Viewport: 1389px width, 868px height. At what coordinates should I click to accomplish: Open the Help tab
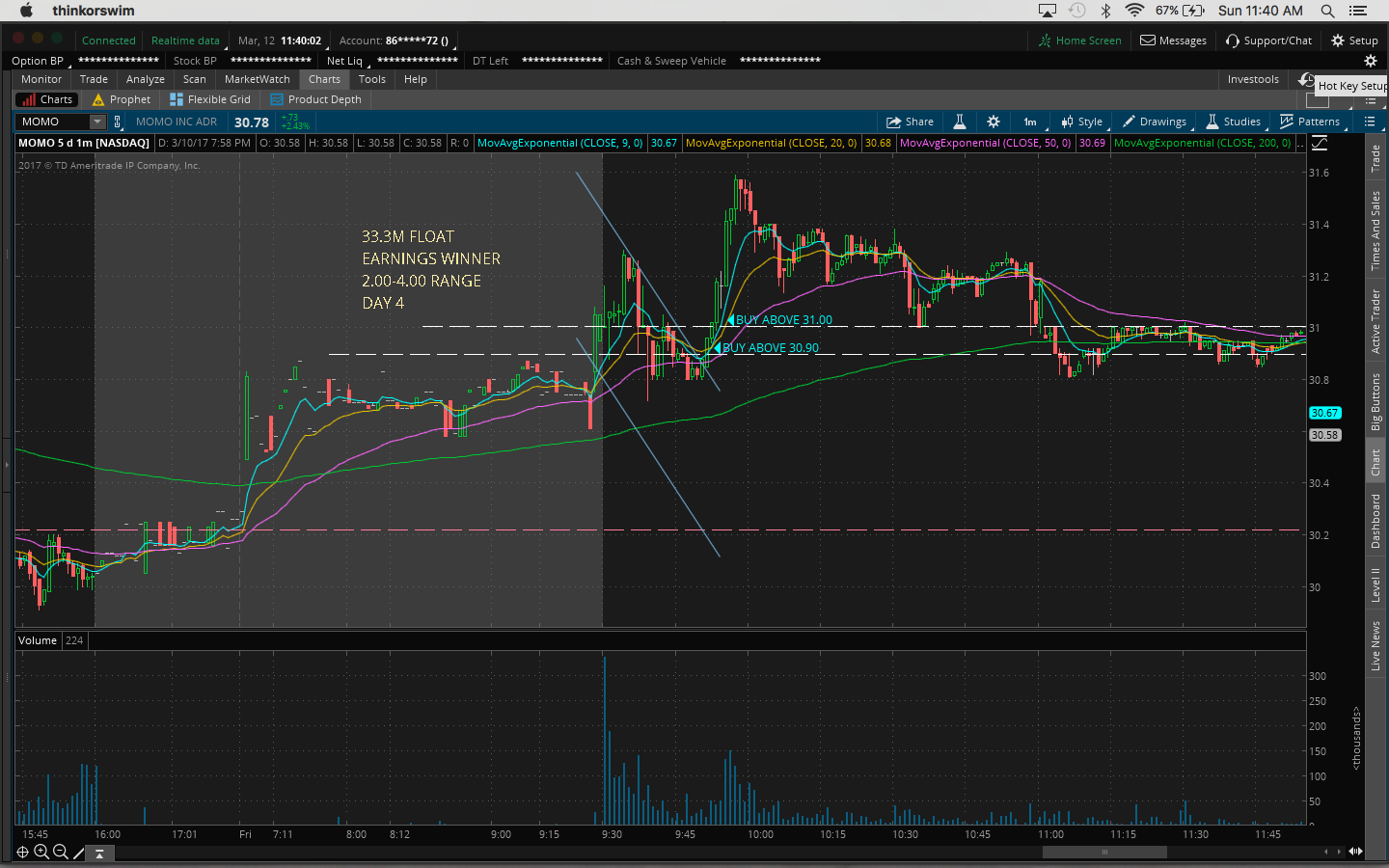[416, 79]
